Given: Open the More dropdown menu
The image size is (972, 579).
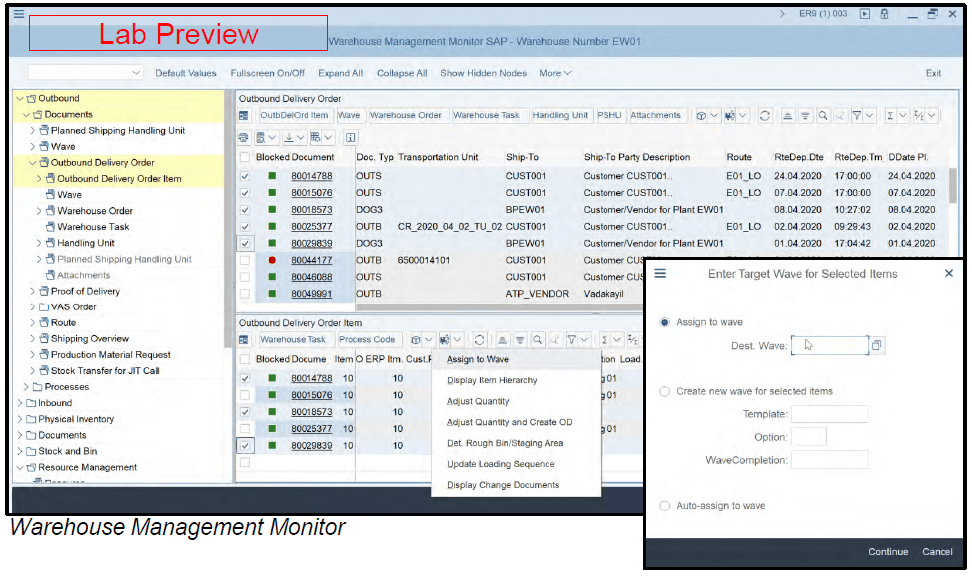Looking at the screenshot, I should coord(555,73).
